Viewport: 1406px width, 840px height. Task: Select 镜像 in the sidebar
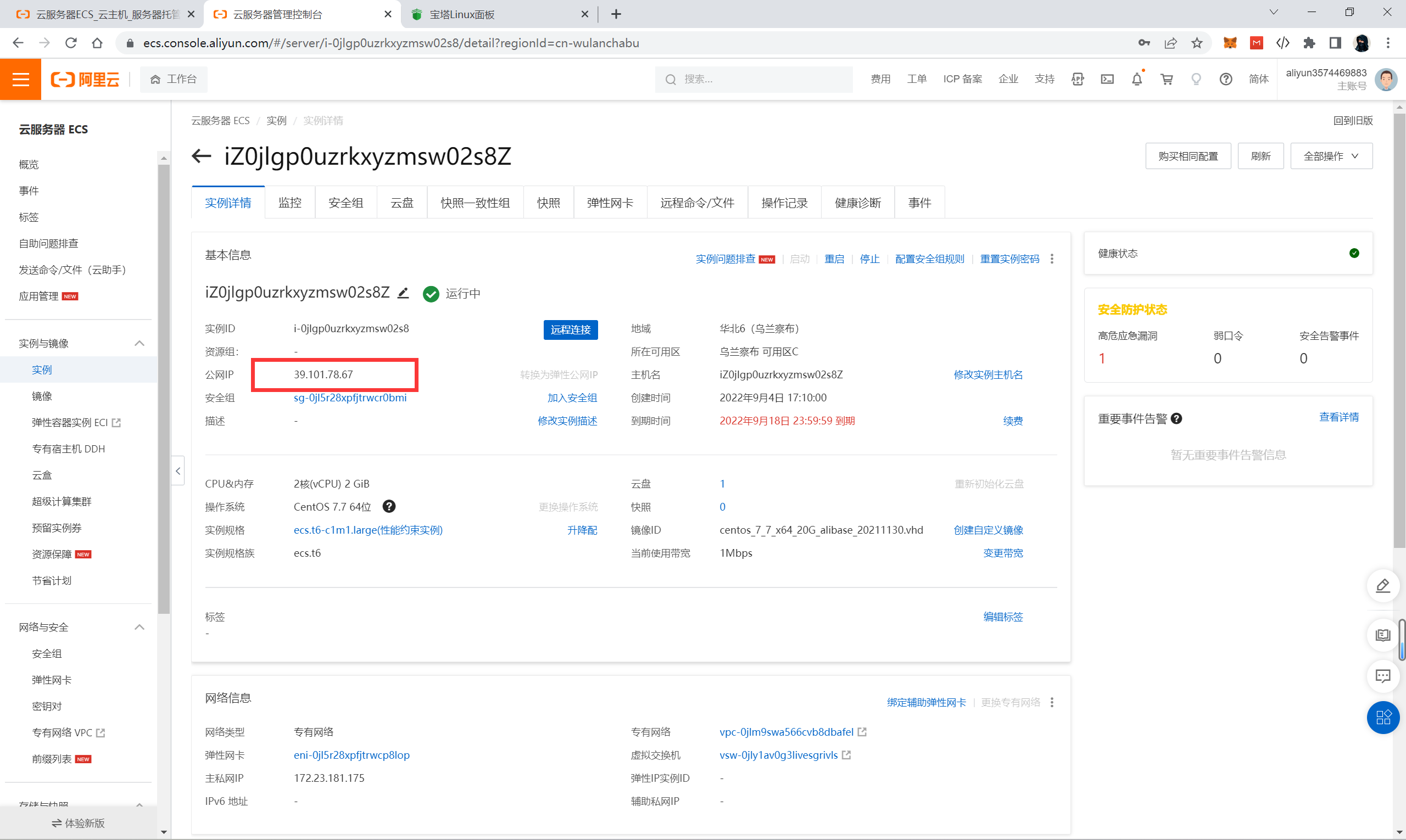(42, 396)
